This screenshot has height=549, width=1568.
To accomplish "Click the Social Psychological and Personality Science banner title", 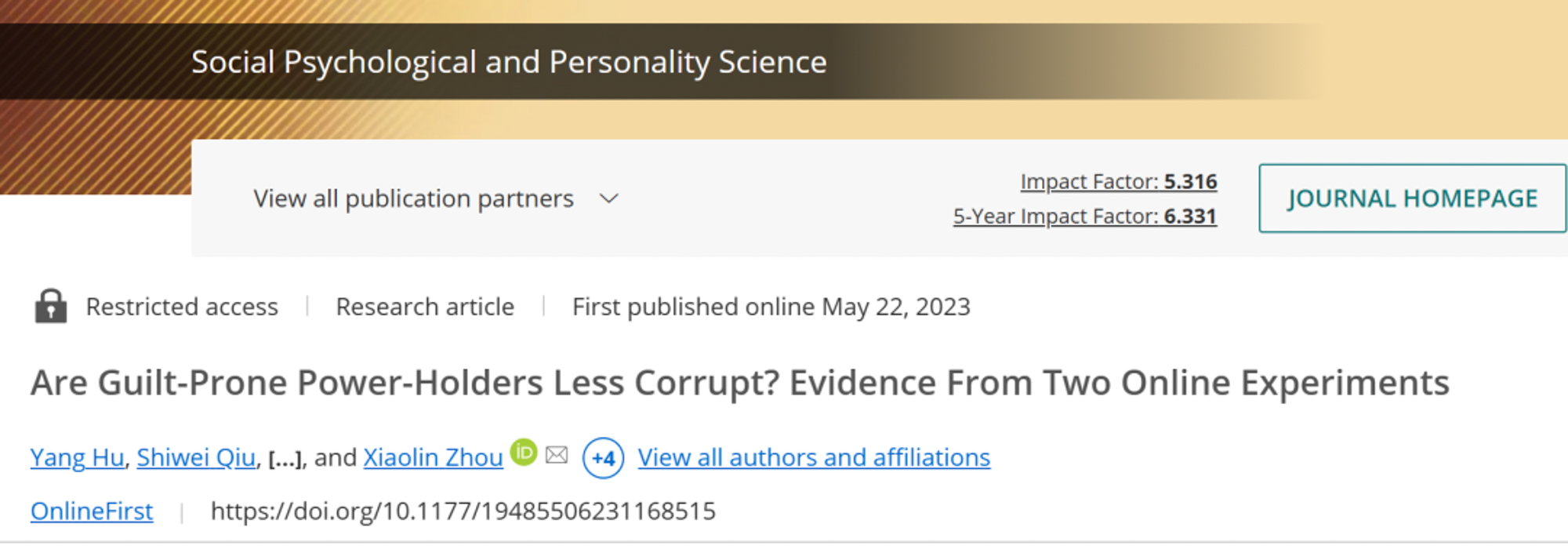I will [x=509, y=62].
